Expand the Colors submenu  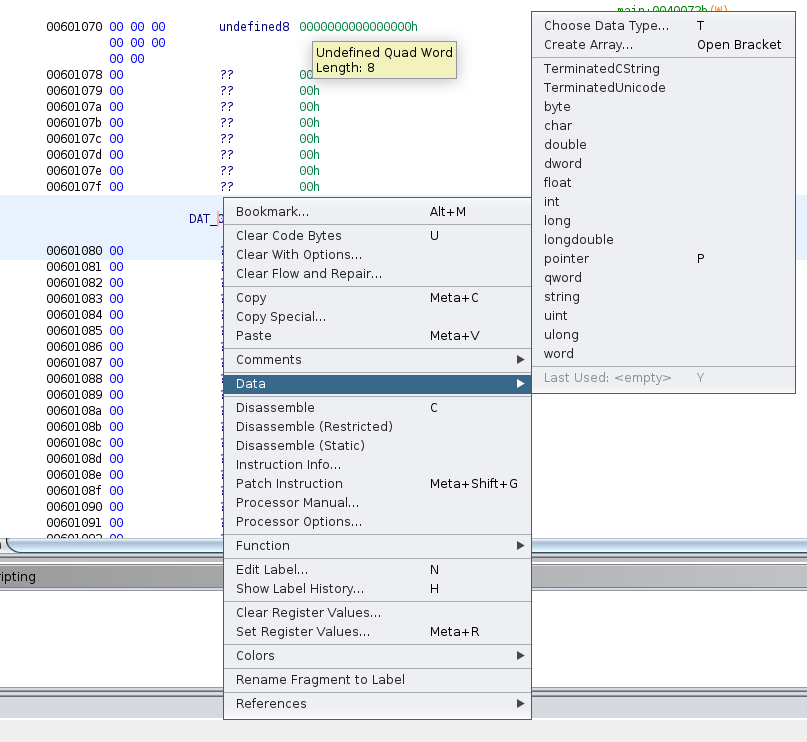[x=377, y=656]
